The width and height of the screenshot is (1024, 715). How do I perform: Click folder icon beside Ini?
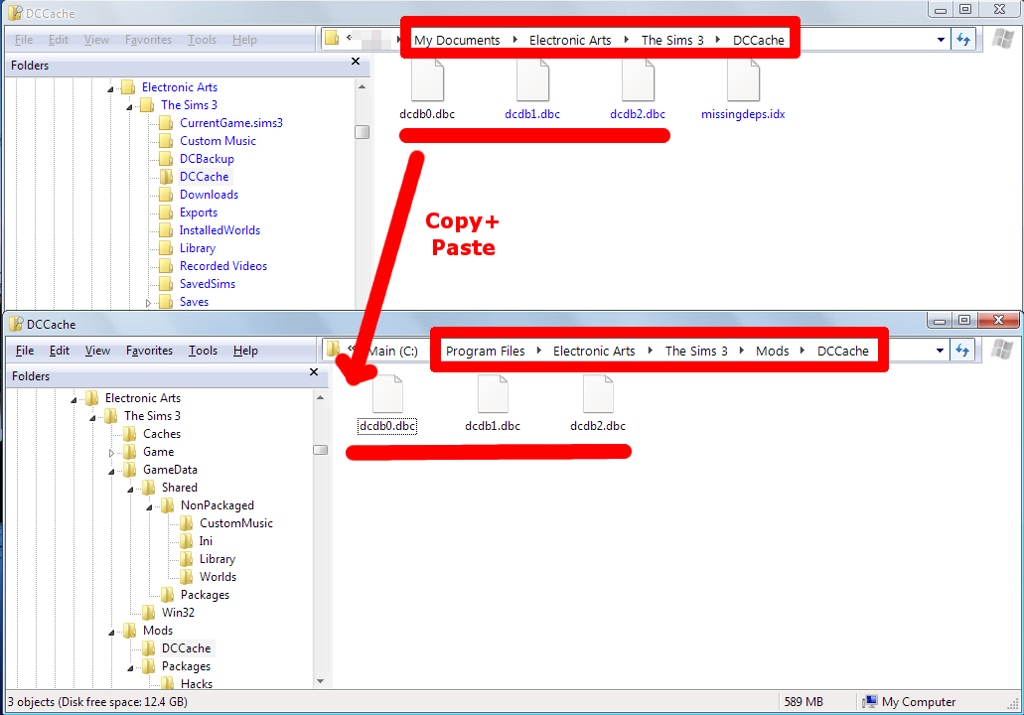[186, 541]
